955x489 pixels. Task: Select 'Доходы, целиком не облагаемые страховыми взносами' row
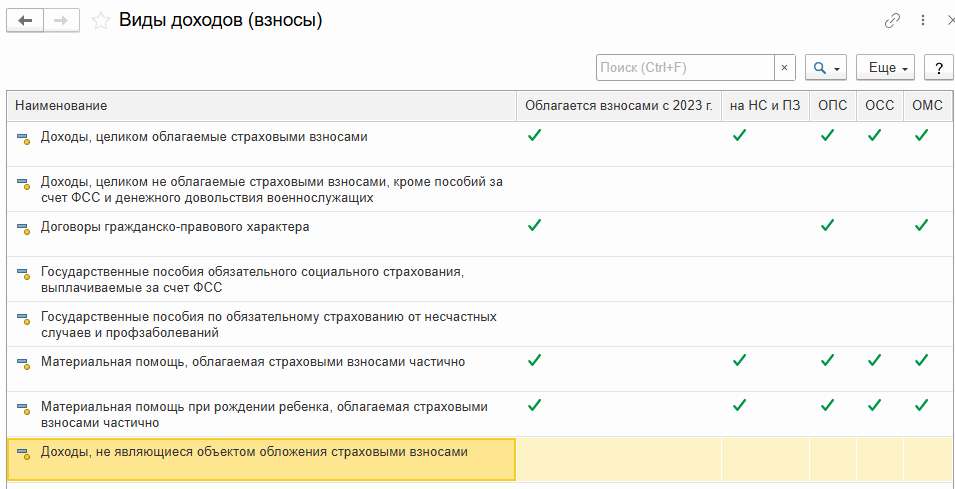coord(479,189)
